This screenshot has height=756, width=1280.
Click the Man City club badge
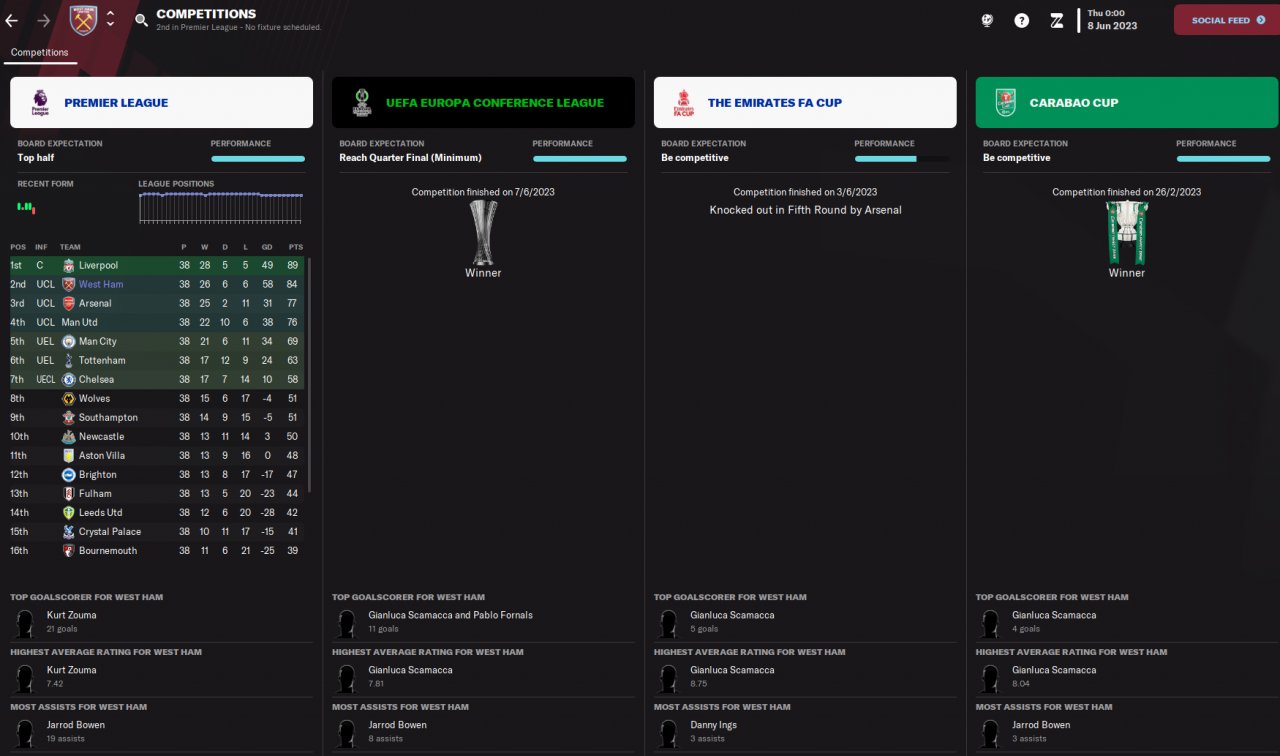click(68, 341)
